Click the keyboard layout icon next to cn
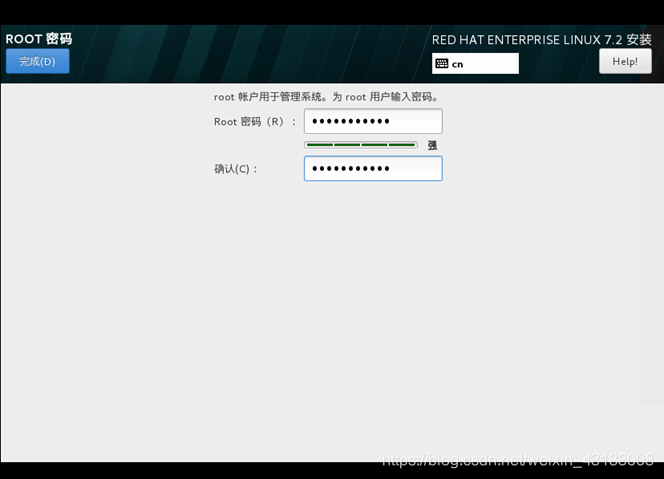The image size is (664, 479). coord(442,64)
